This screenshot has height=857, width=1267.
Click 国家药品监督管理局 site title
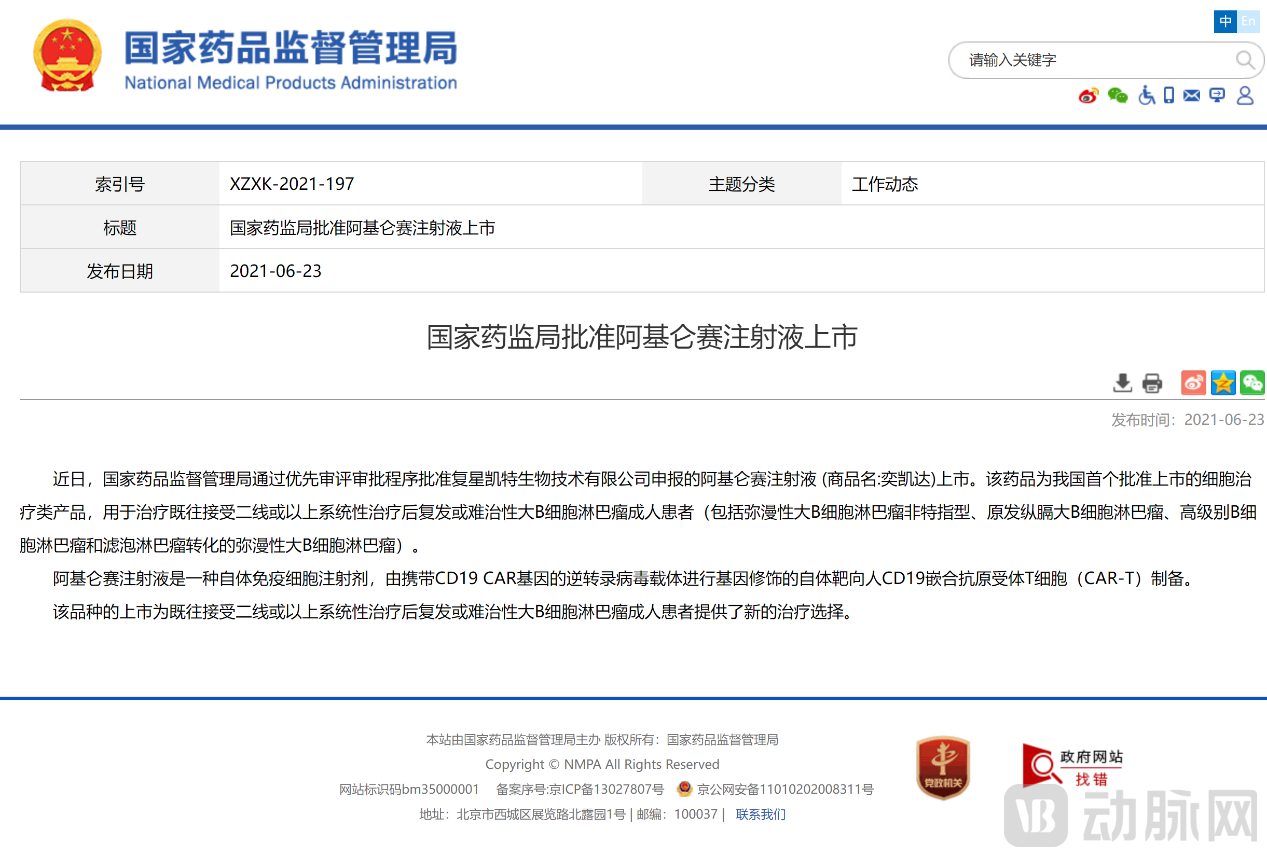point(290,47)
